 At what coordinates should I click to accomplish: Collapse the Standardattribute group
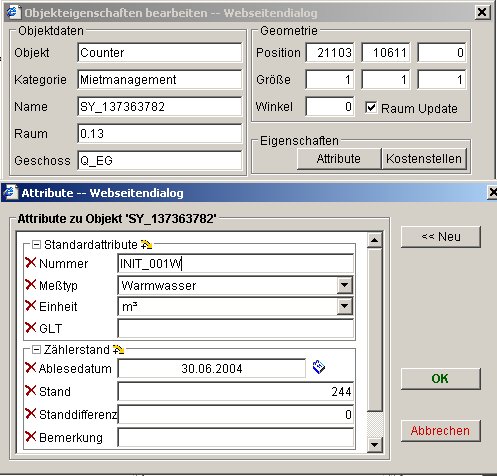36,245
